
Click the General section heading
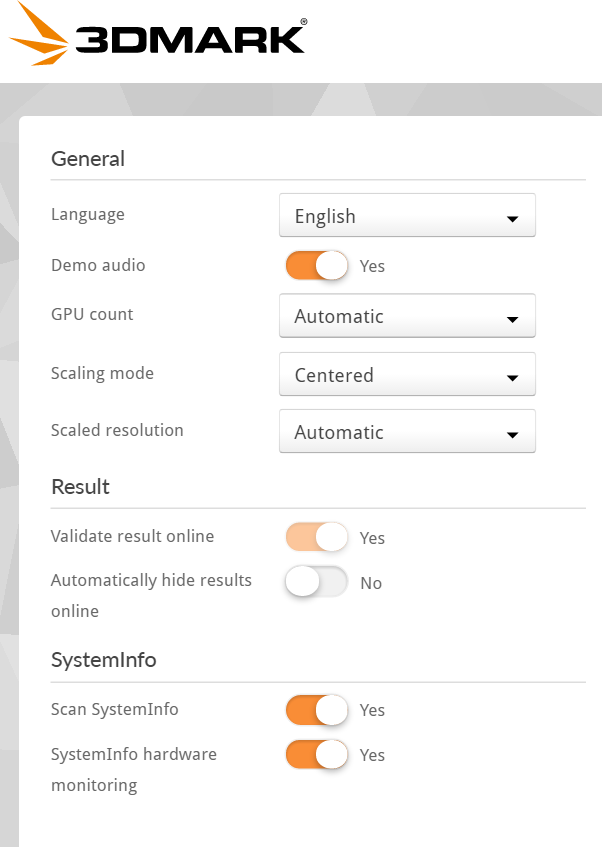click(88, 158)
